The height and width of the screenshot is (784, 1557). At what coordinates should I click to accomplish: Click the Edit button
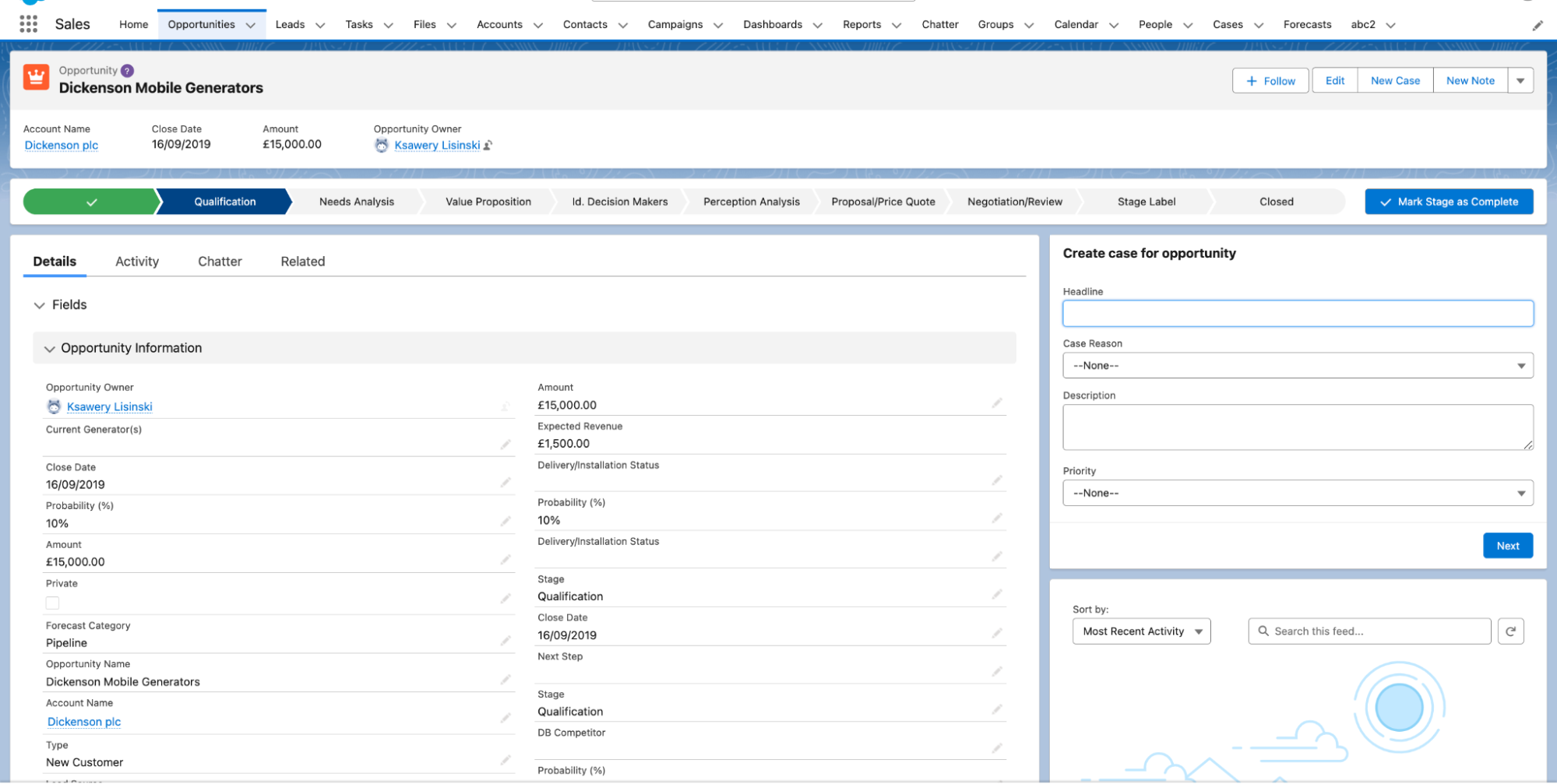pyautogui.click(x=1335, y=81)
